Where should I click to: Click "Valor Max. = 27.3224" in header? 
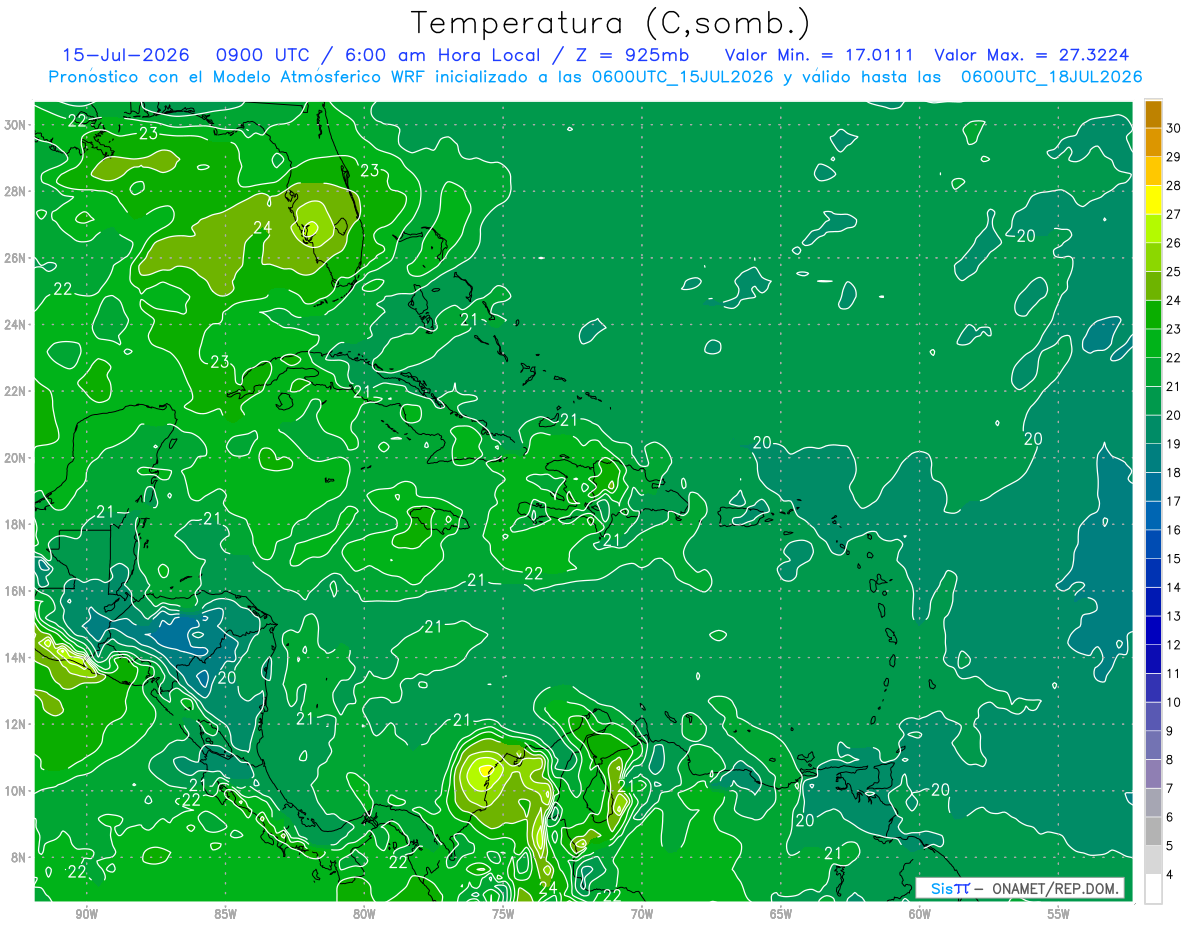point(1032,55)
